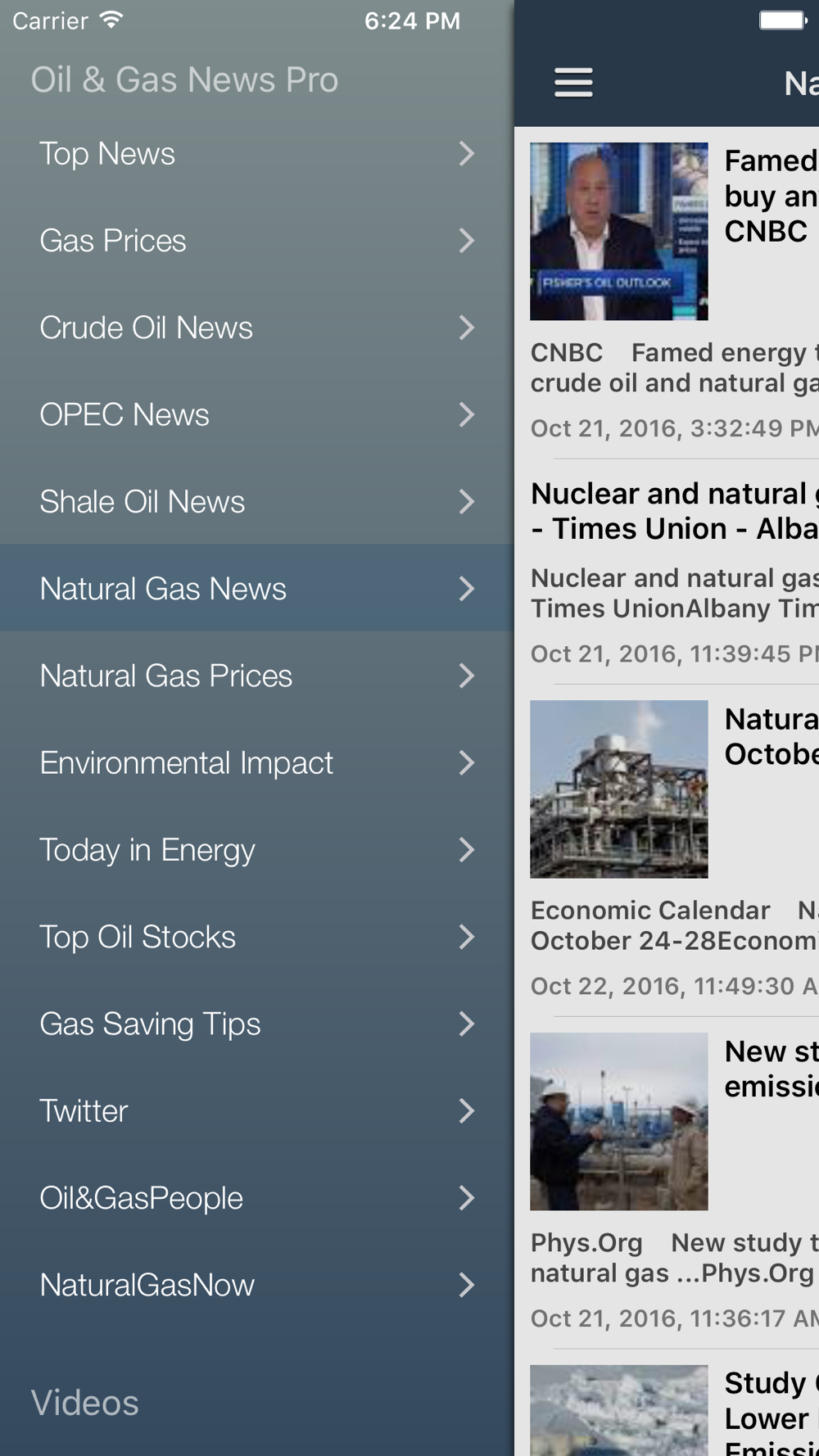Tap chevron next to Crude Oil News
This screenshot has width=819, height=1456.
pyautogui.click(x=467, y=328)
